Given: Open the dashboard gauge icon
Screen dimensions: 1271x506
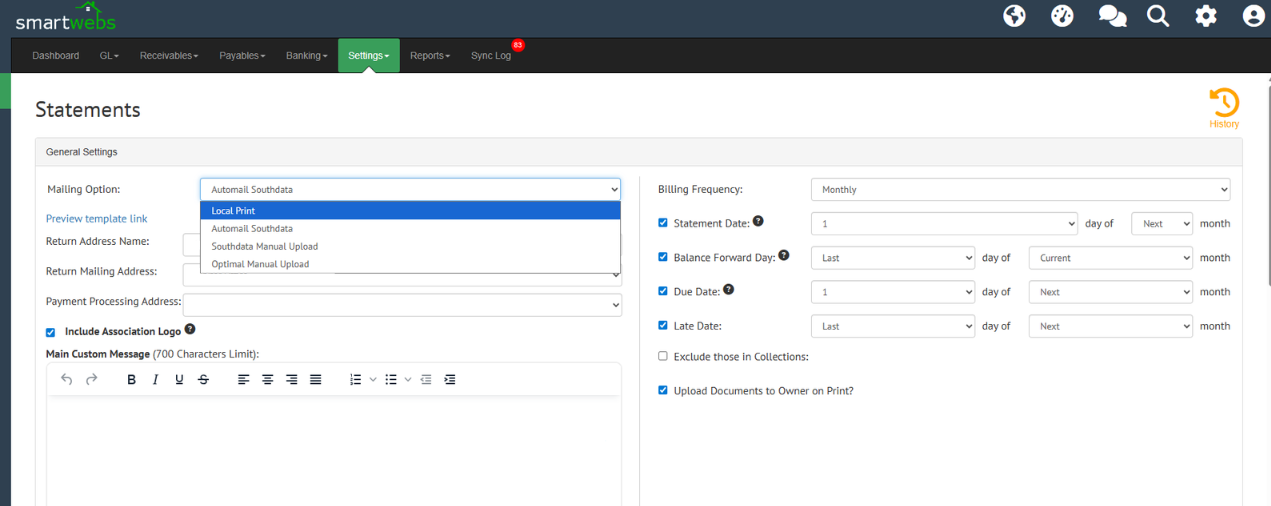Looking at the screenshot, I should click(1062, 16).
